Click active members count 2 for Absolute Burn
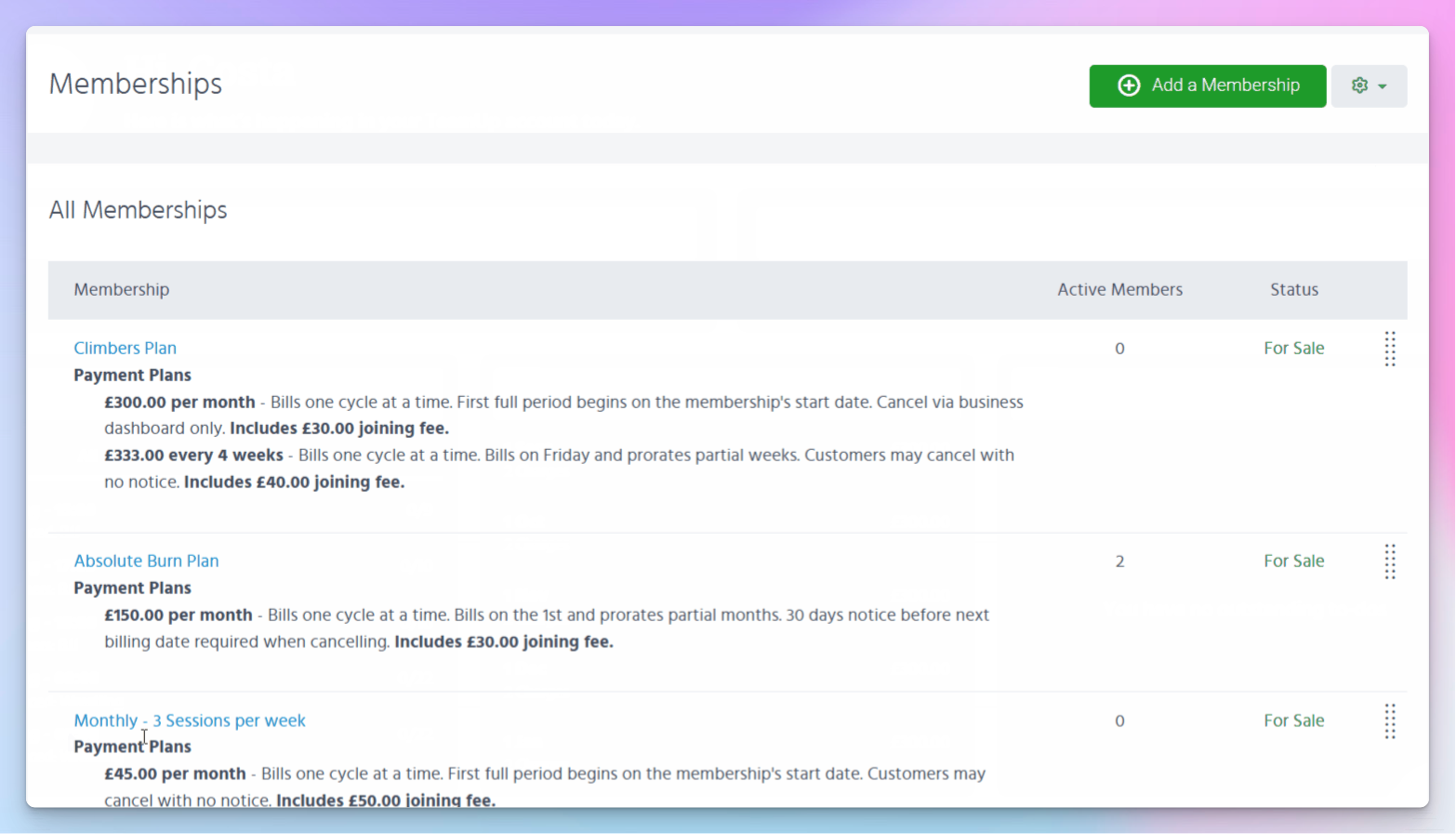The image size is (1456, 834). point(1119,562)
